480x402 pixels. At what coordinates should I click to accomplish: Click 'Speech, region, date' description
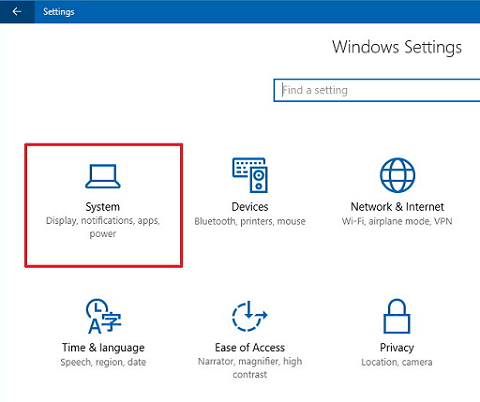pyautogui.click(x=103, y=362)
